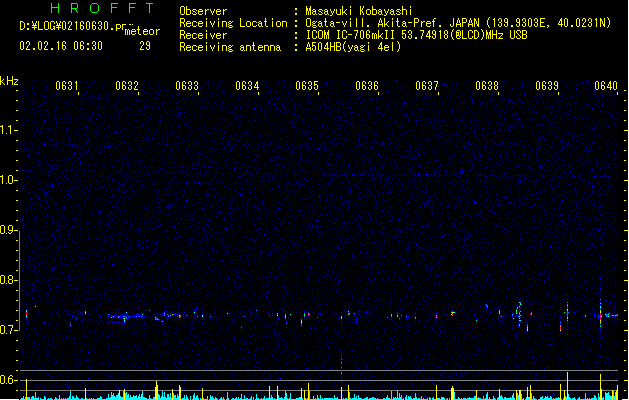629x400 pixels.
Task: Click the 'Receiving Location' label
Action: tap(233, 23)
